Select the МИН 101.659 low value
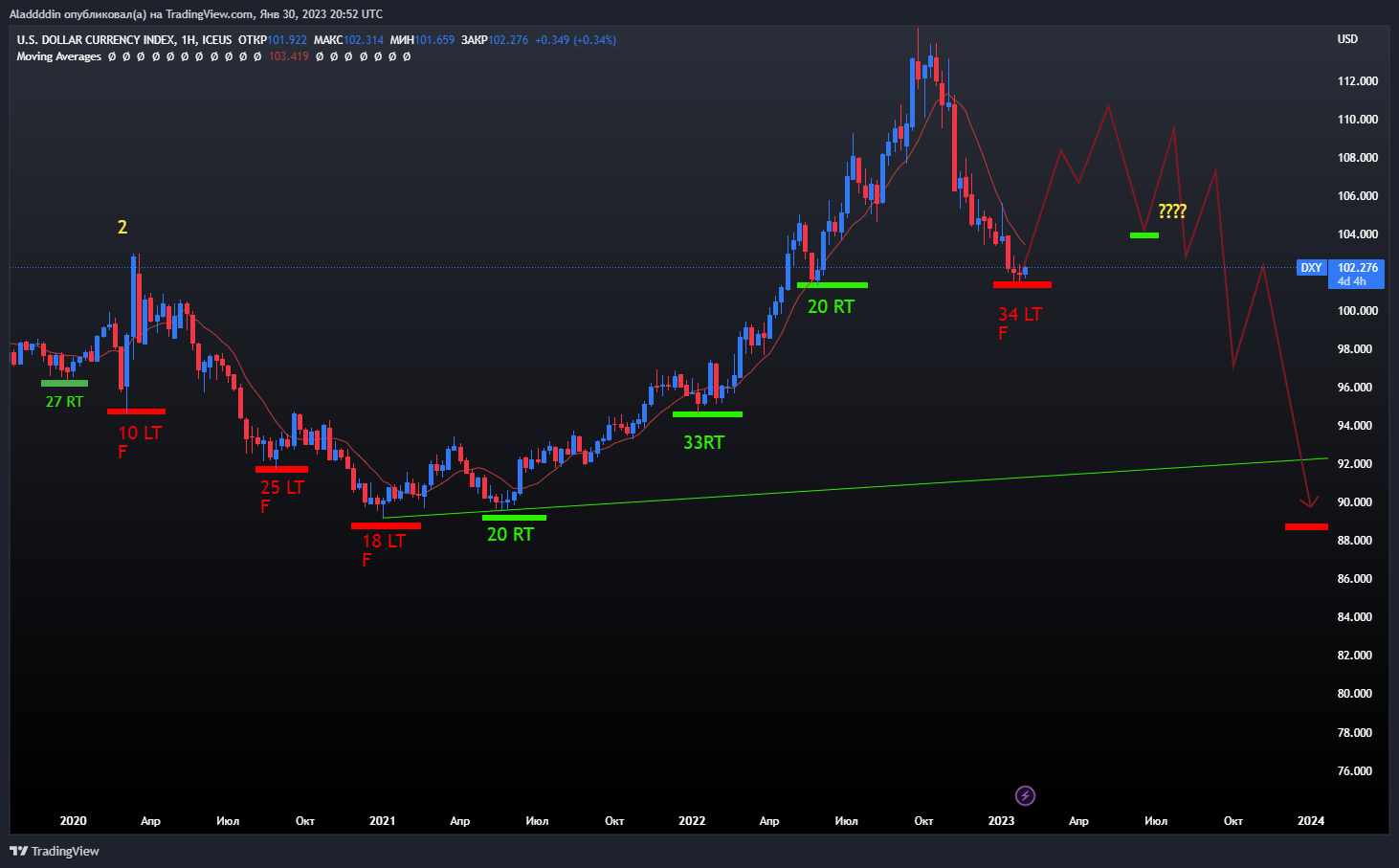Viewport: 1399px width, 868px height. click(422, 40)
